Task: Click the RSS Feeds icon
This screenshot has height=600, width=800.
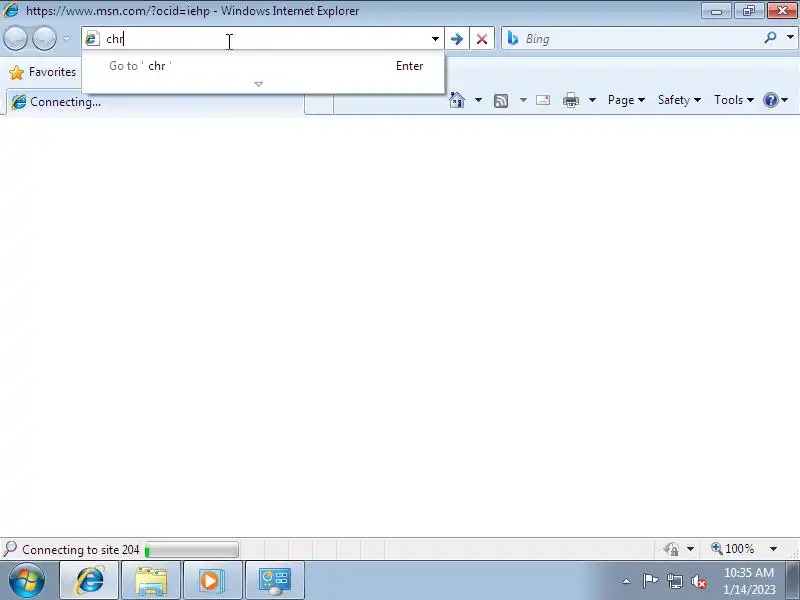Action: 501,101
